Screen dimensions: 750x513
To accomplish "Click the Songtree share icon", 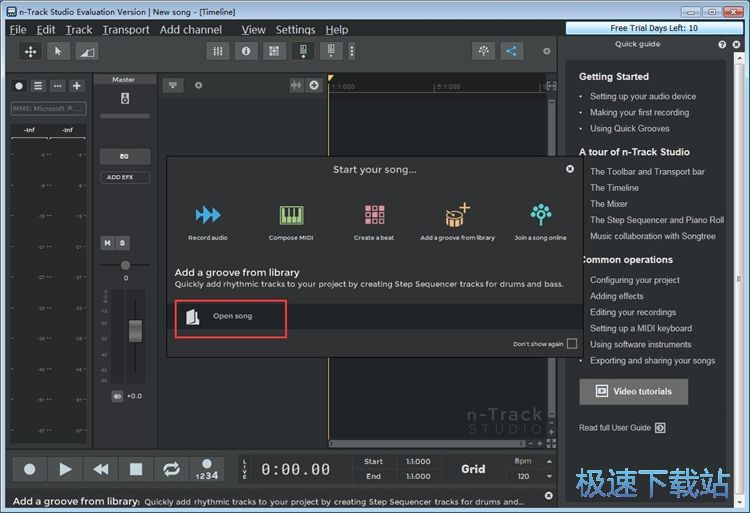I will tap(511, 51).
